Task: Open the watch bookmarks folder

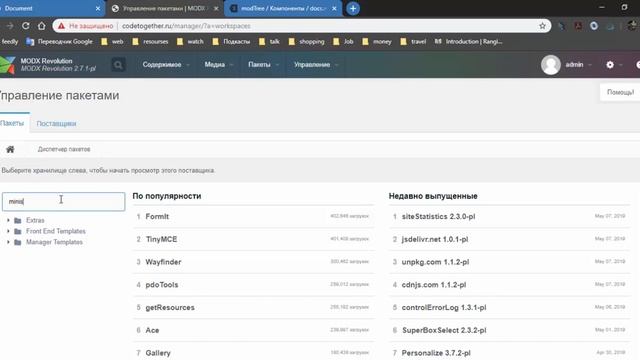Action: pyautogui.click(x=190, y=41)
